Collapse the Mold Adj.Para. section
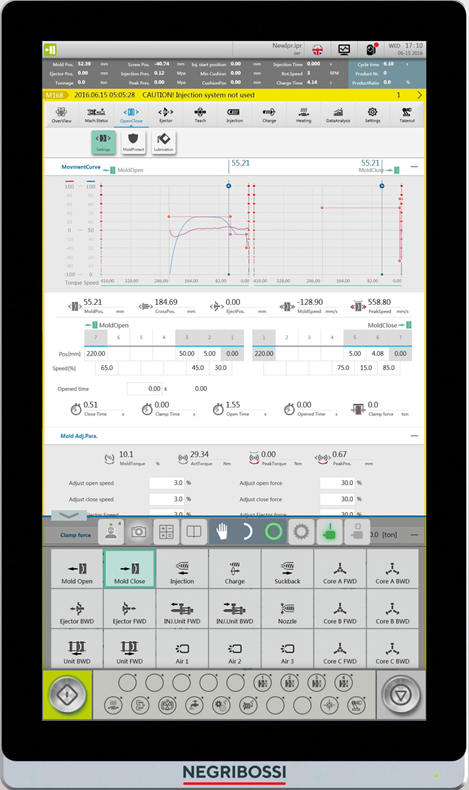Screen dimensions: 469x790 [414, 435]
